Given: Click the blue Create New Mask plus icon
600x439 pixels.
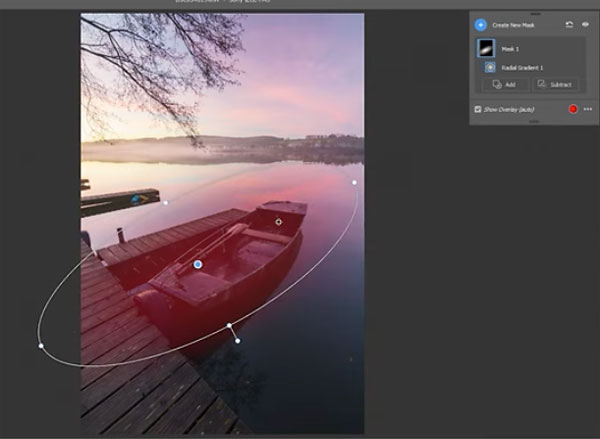Looking at the screenshot, I should pos(481,25).
